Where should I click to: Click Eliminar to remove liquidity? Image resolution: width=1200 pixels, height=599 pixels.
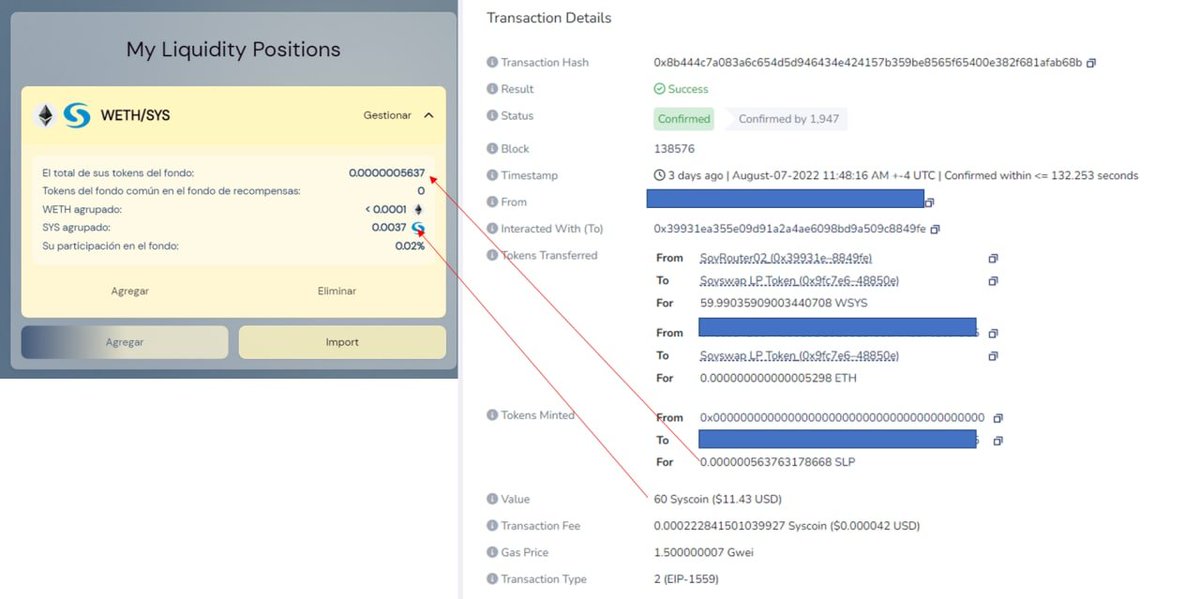click(x=336, y=291)
